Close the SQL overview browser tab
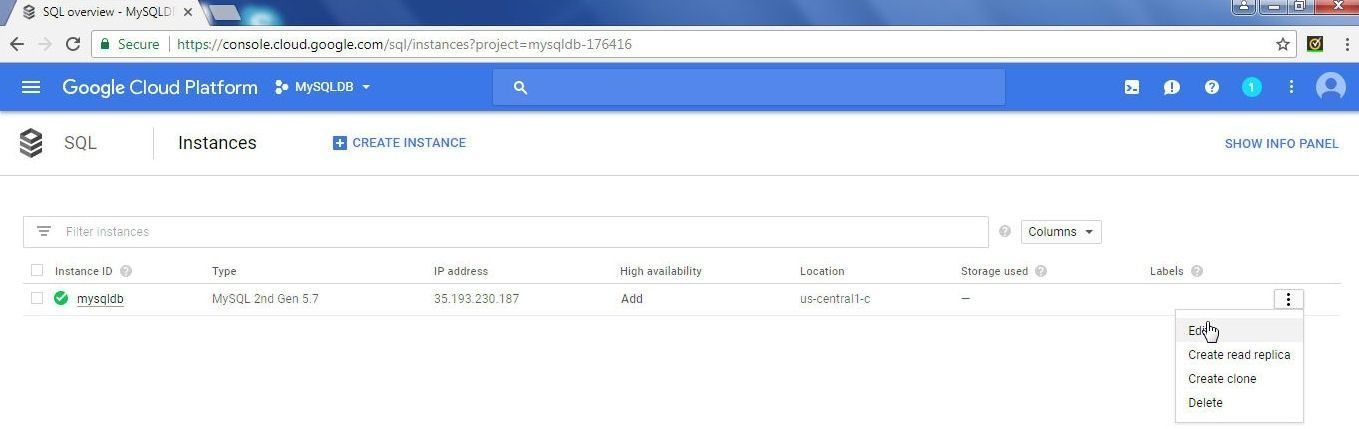The width and height of the screenshot is (1359, 429). 188,12
